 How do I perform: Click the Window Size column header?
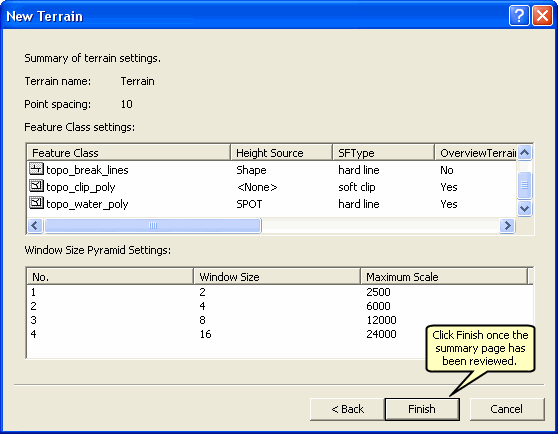pyautogui.click(x=277, y=276)
